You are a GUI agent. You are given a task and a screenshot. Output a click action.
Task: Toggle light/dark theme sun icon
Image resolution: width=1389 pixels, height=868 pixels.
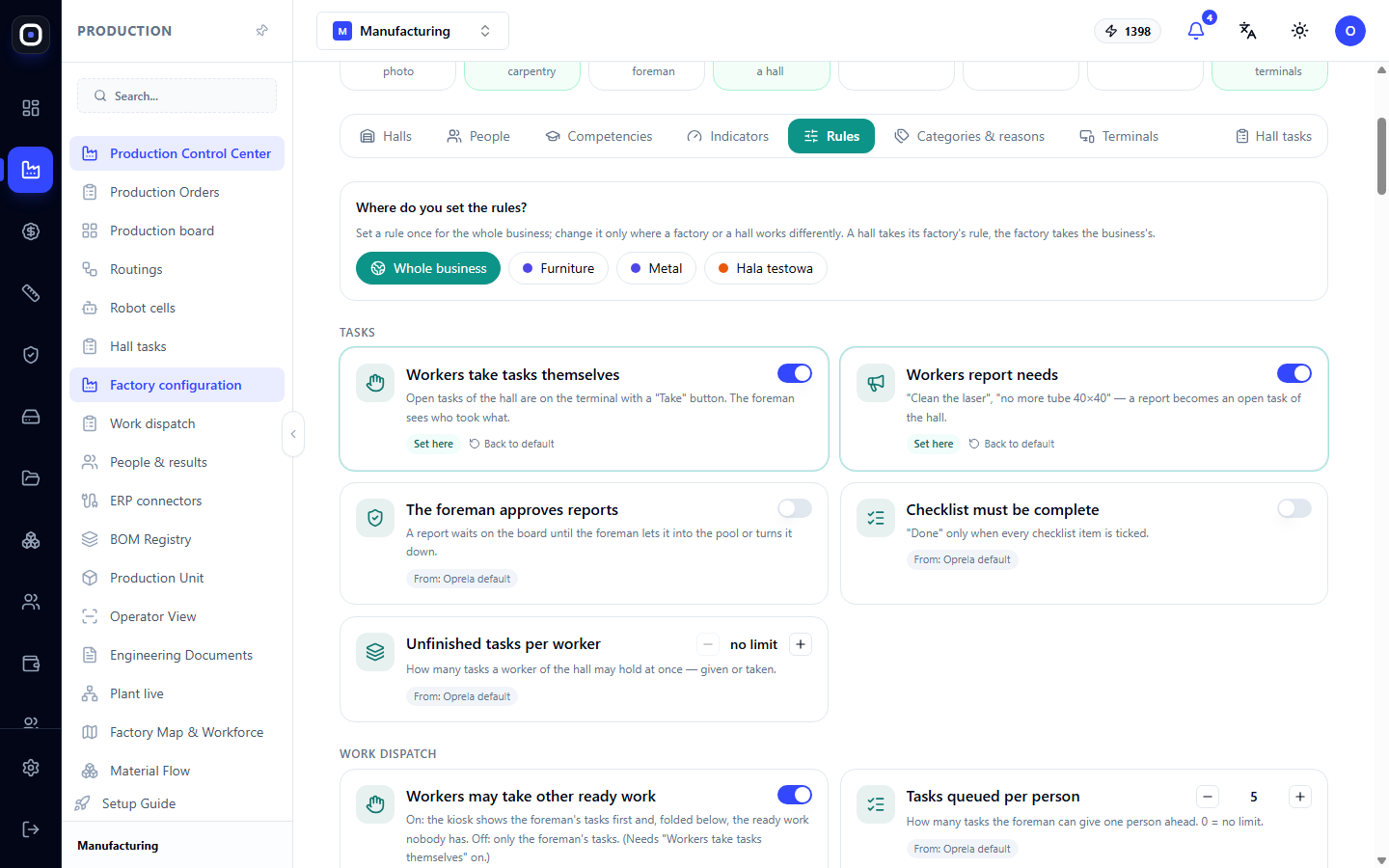click(x=1300, y=31)
